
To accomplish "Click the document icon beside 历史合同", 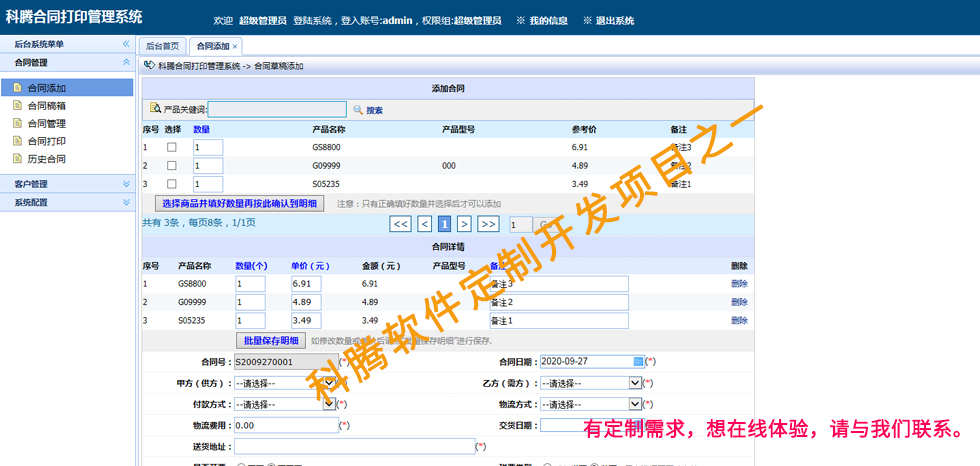I will 18,159.
